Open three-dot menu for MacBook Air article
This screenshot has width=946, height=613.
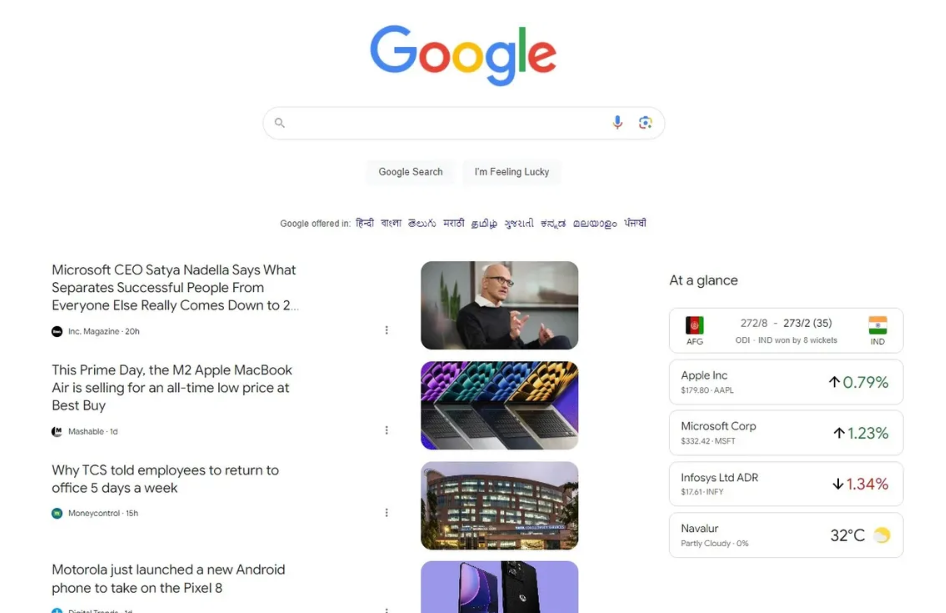(x=387, y=430)
